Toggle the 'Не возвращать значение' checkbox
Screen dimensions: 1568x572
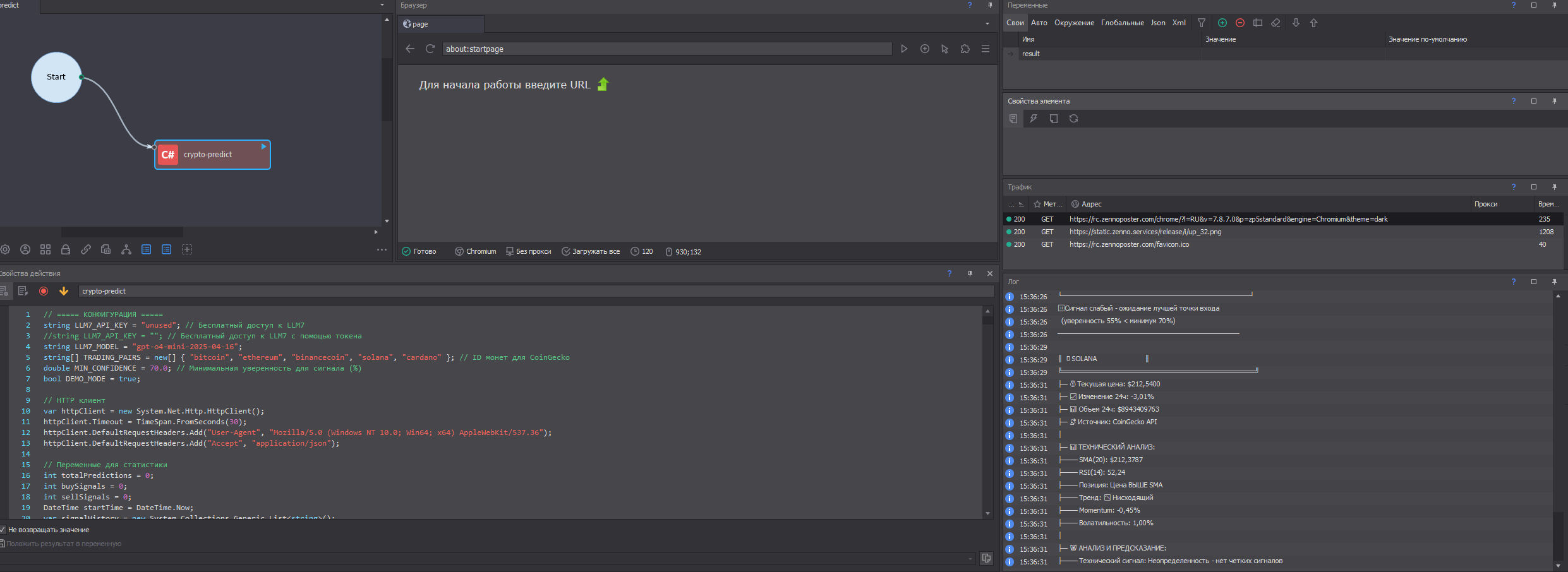[3, 530]
